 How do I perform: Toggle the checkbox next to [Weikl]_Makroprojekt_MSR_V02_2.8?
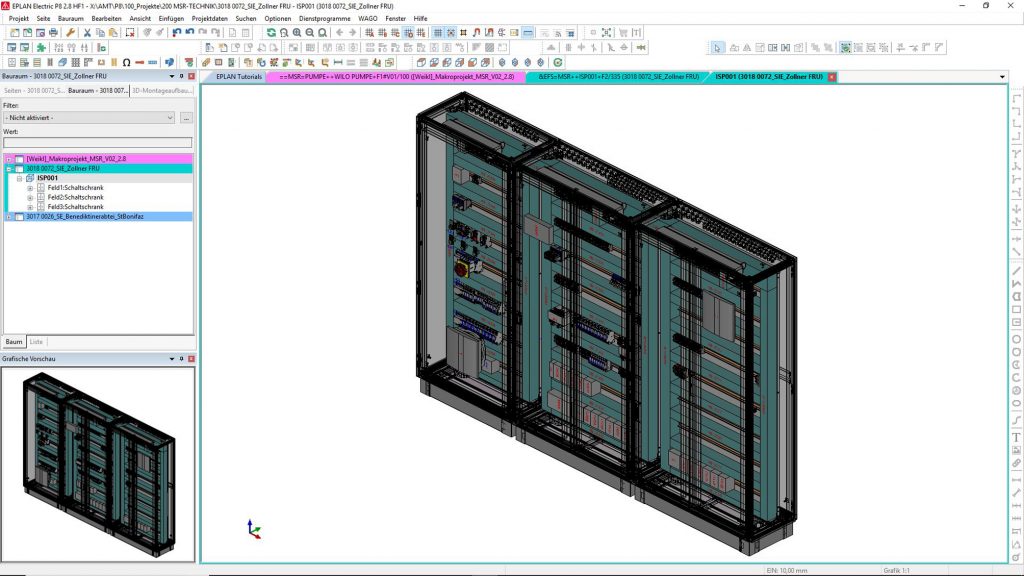[x=20, y=158]
